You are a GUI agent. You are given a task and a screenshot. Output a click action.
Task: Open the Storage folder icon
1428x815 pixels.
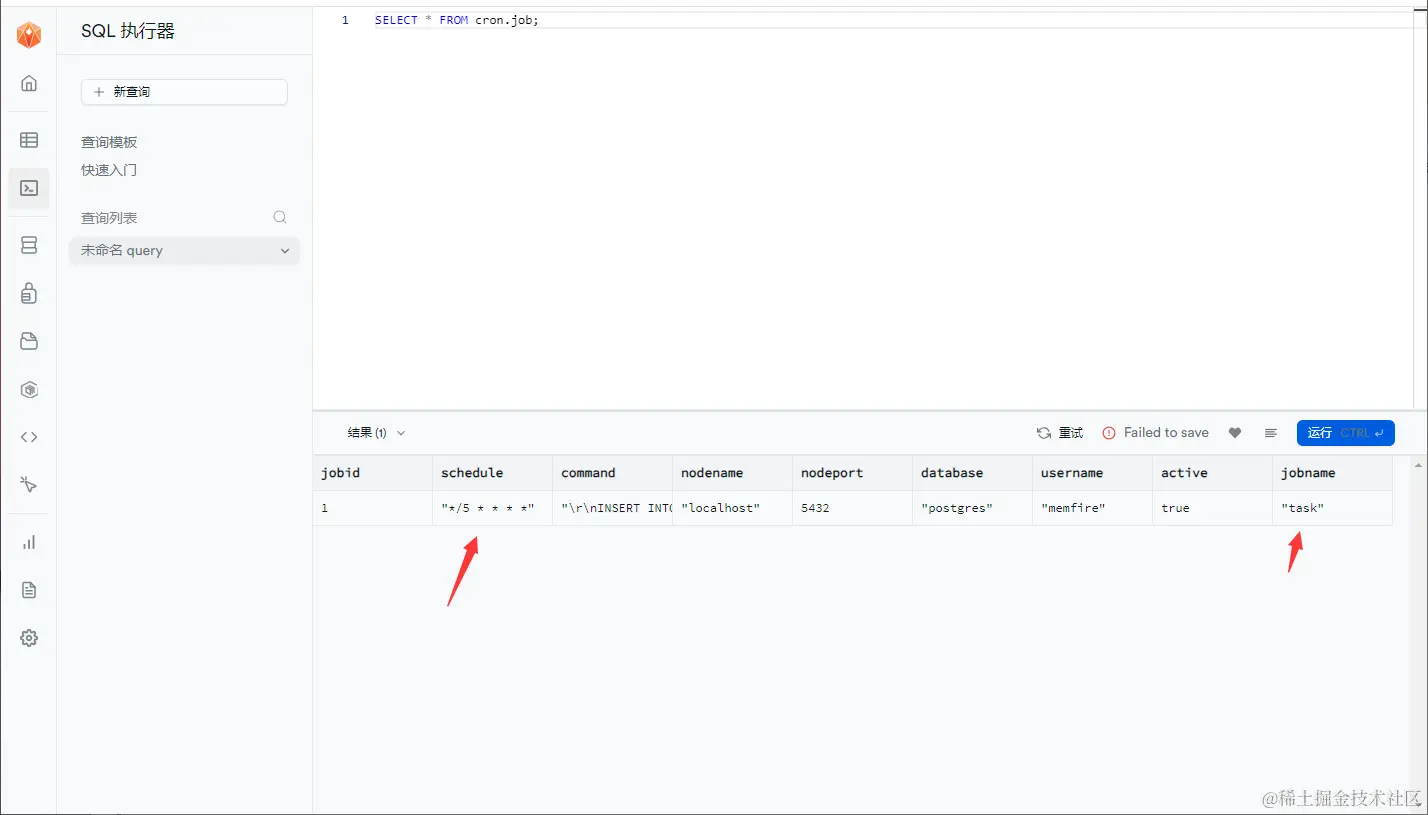pos(29,341)
